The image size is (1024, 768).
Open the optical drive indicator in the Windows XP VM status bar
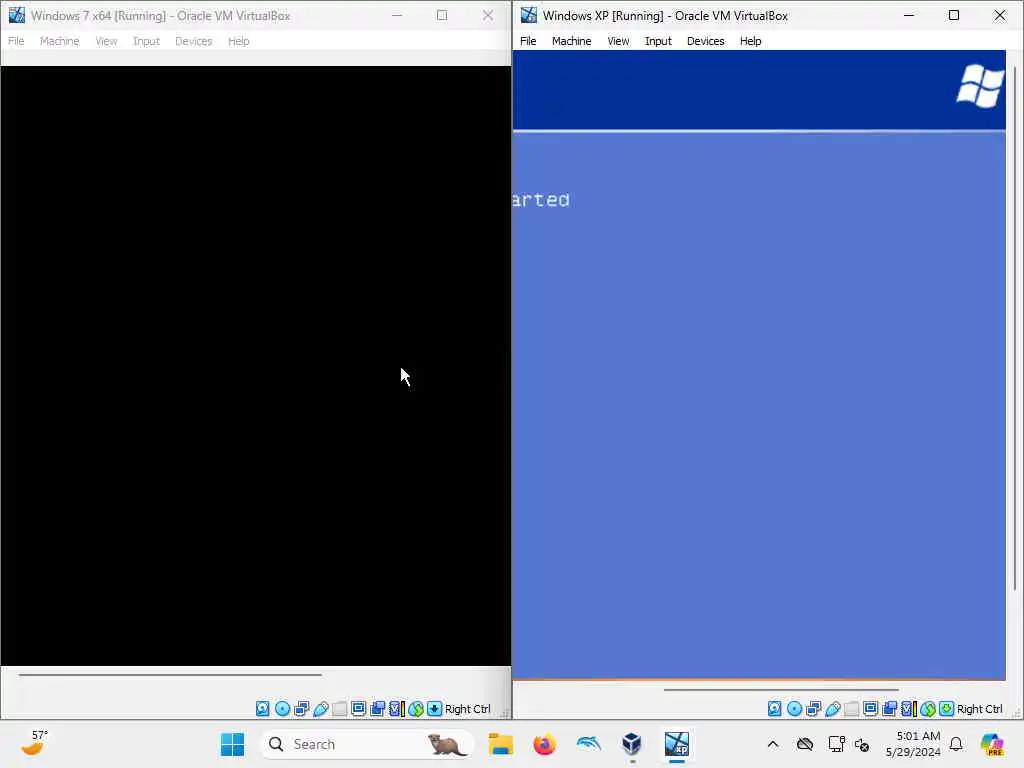tap(794, 709)
